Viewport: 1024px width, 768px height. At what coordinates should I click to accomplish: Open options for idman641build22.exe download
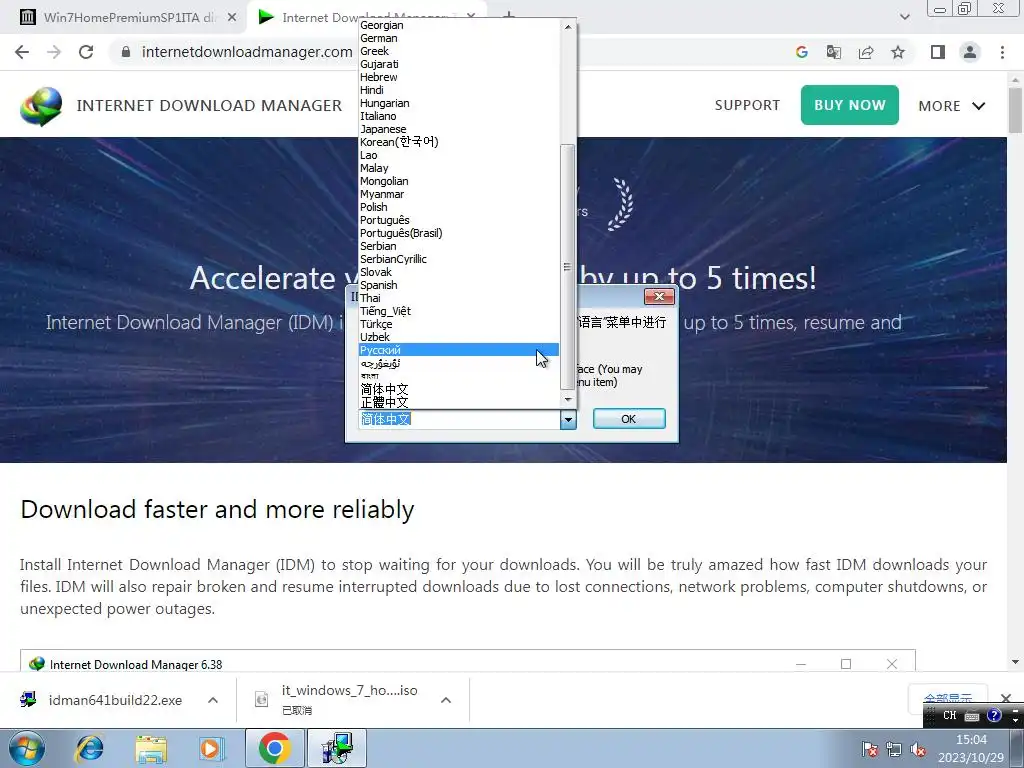pyautogui.click(x=213, y=700)
